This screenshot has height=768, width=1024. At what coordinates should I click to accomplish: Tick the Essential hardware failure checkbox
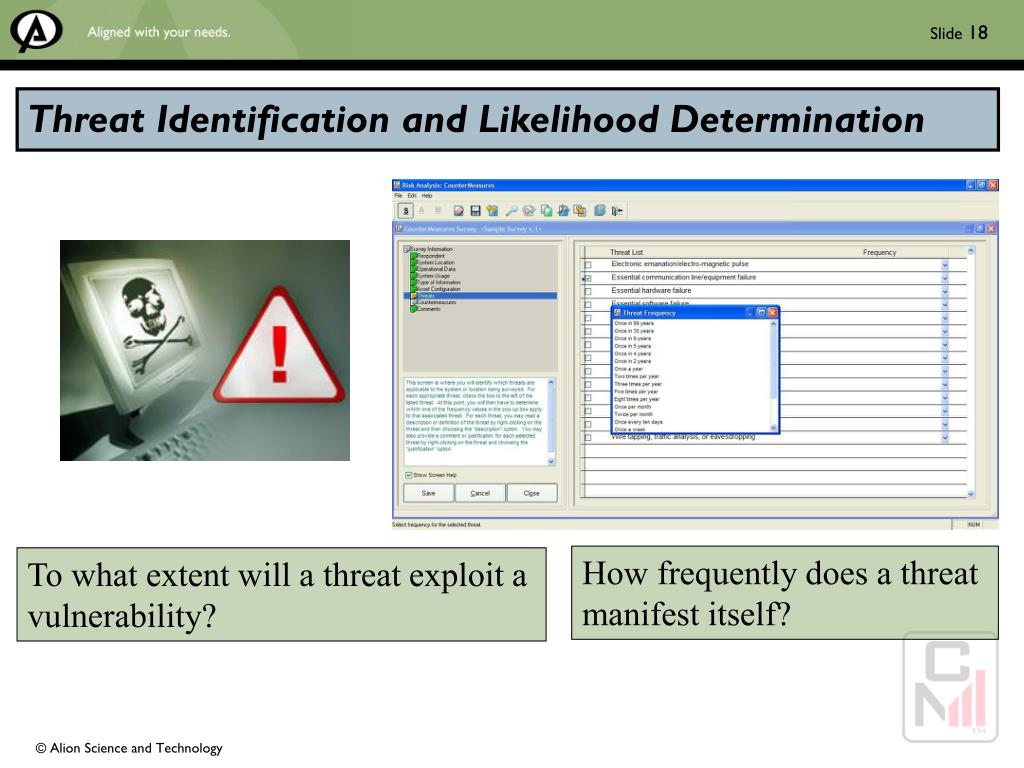588,291
